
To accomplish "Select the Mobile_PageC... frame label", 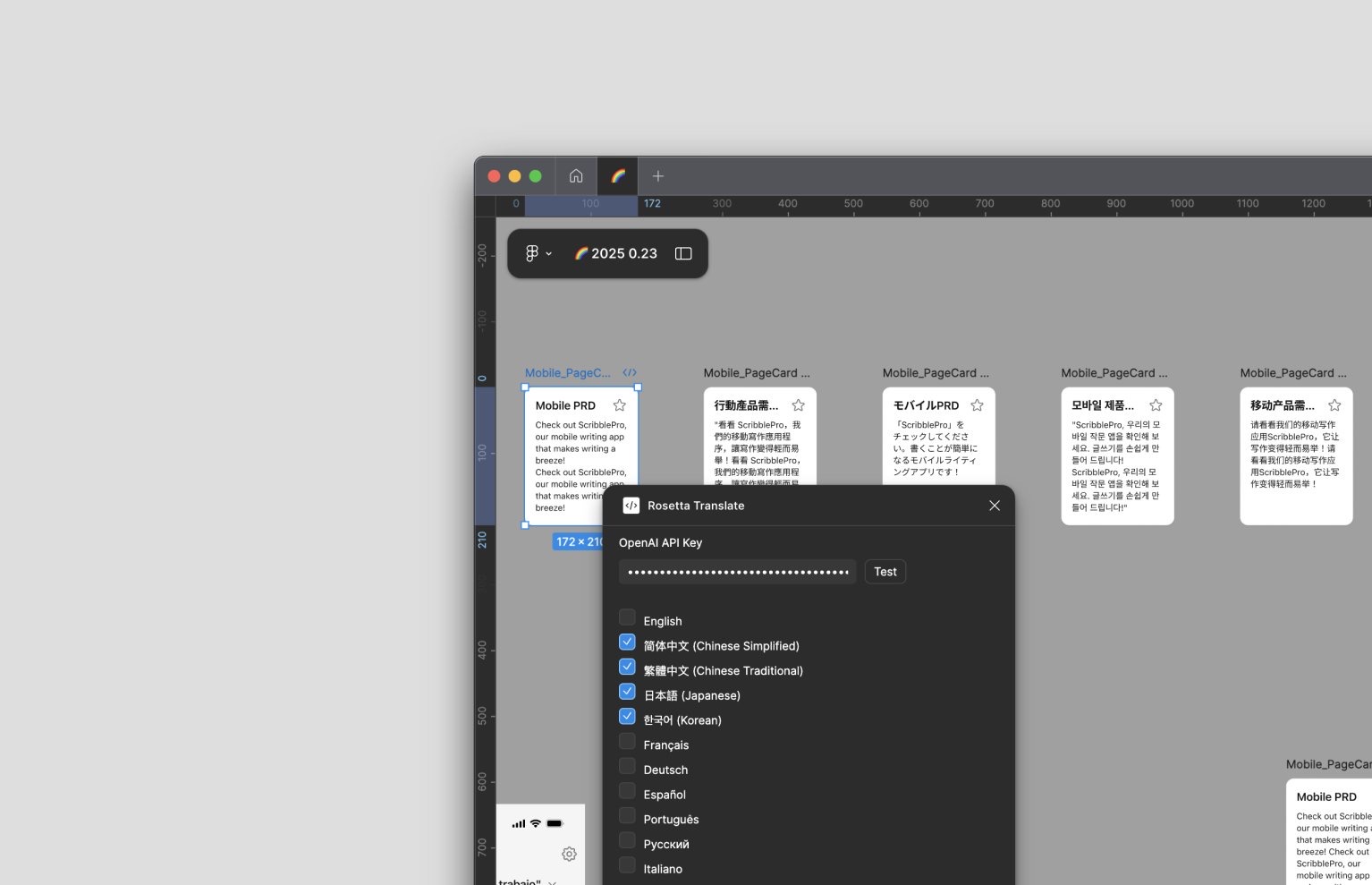I will point(568,372).
